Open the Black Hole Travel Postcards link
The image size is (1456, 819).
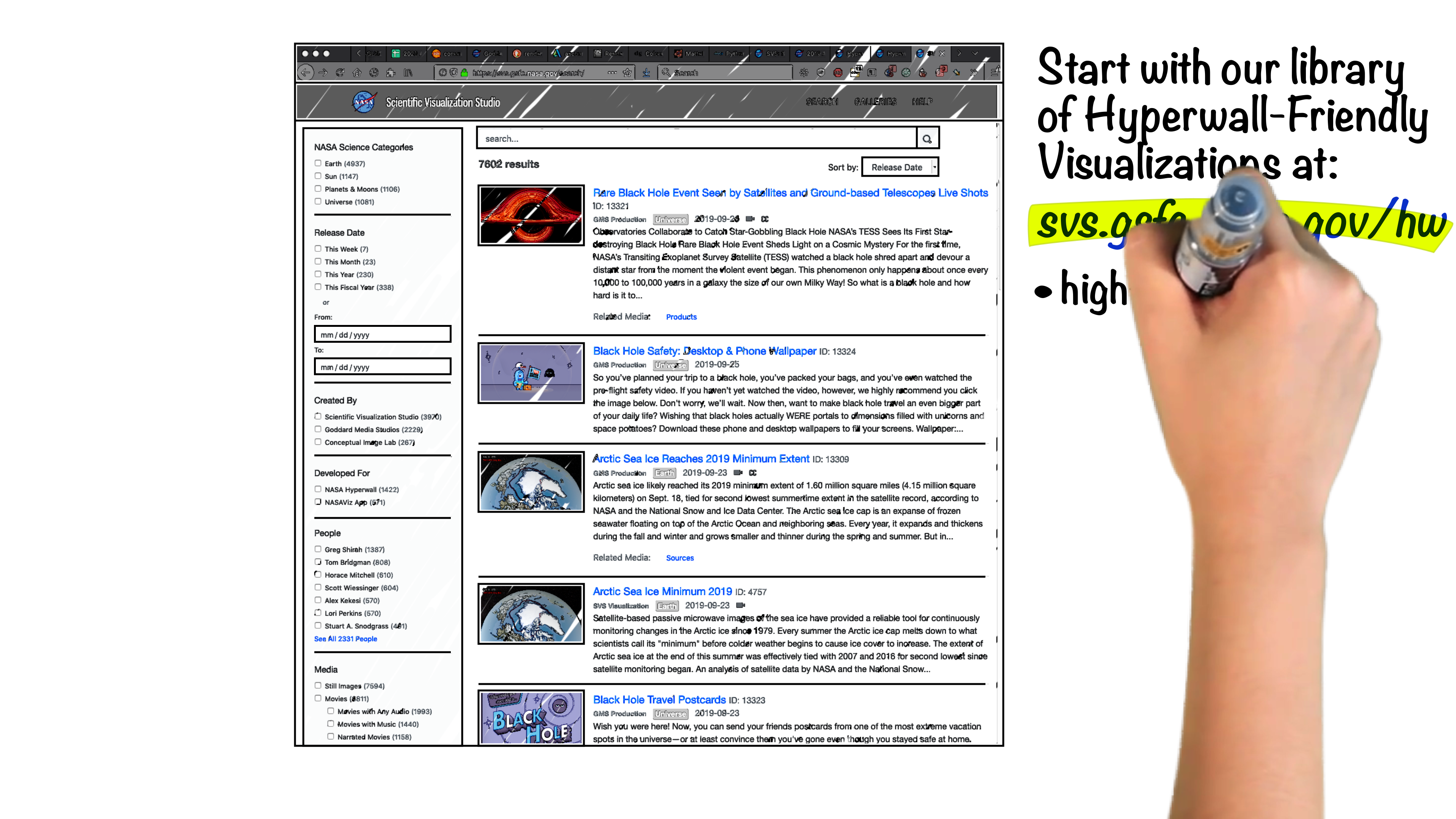pyautogui.click(x=659, y=700)
